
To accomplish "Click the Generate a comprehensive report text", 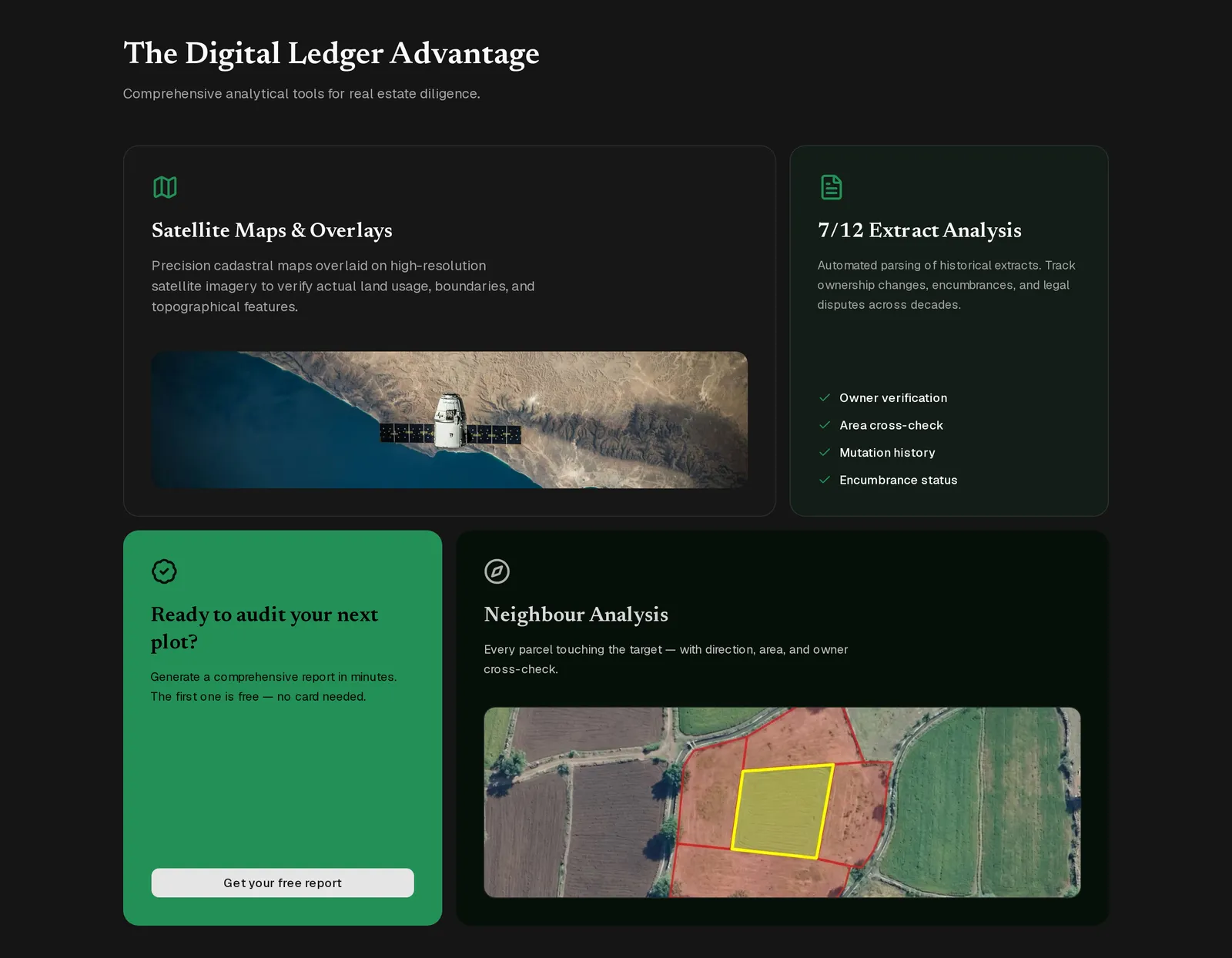I will [273, 686].
